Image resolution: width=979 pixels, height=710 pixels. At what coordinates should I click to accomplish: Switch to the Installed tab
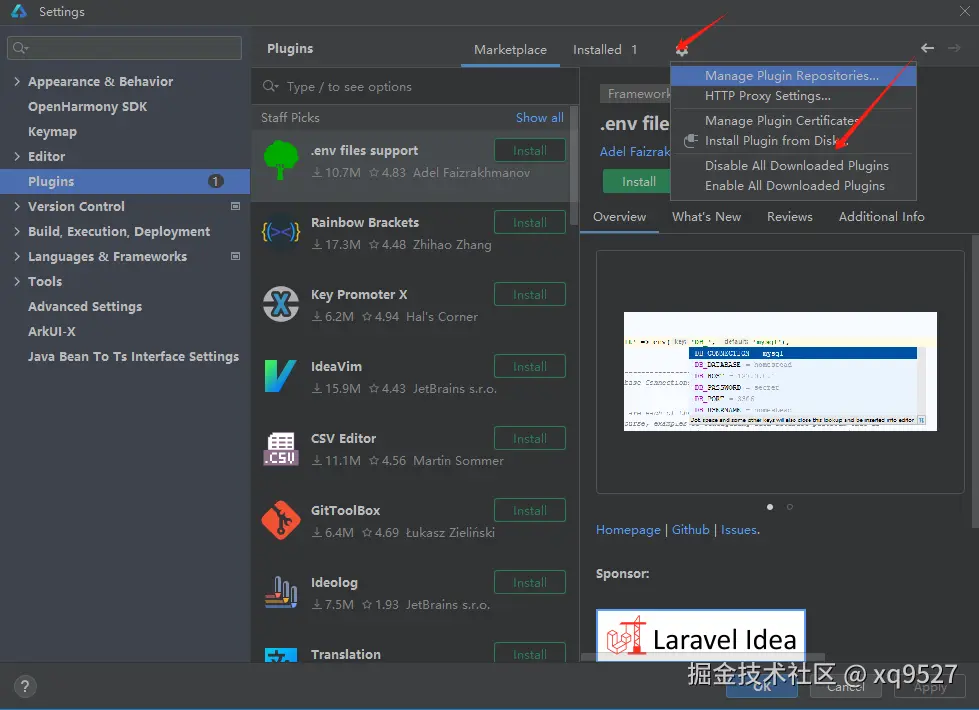coord(604,49)
